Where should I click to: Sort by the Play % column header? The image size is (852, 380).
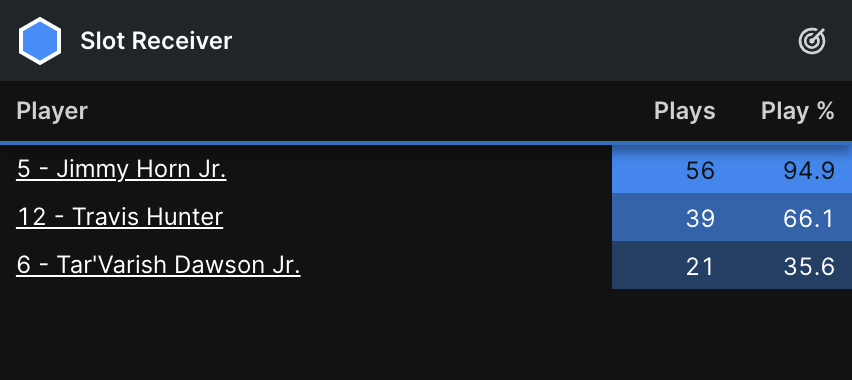tap(798, 111)
